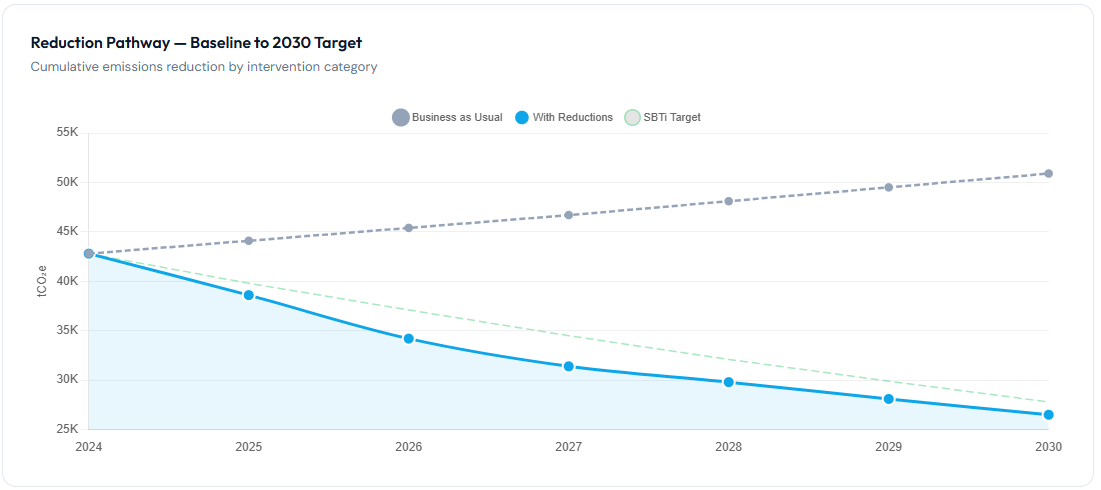The height and width of the screenshot is (490, 1101).
Task: Click the 2026 x-axis label
Action: point(409,447)
